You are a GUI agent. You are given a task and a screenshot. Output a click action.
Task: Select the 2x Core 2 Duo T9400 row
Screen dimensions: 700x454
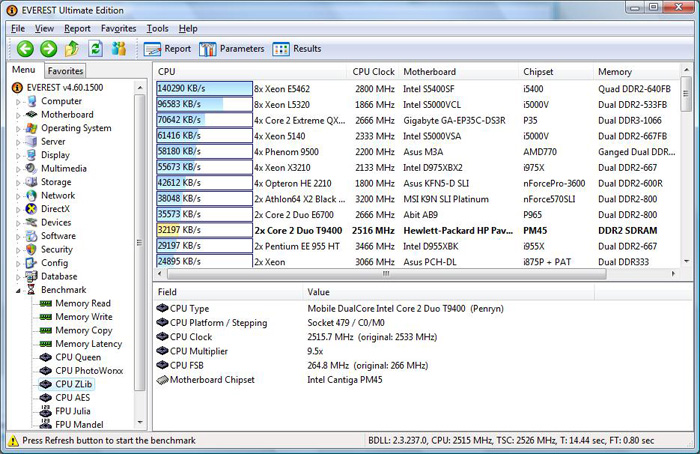pos(417,230)
